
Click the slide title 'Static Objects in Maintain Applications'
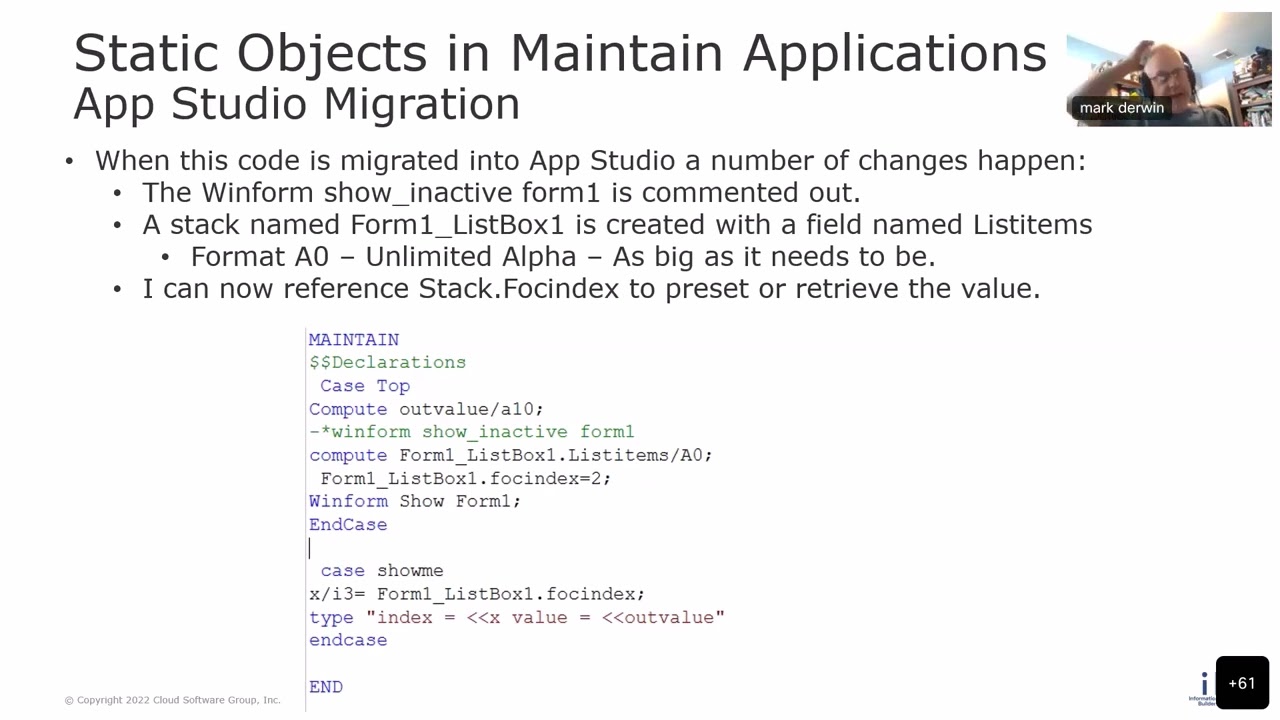[x=560, y=53]
